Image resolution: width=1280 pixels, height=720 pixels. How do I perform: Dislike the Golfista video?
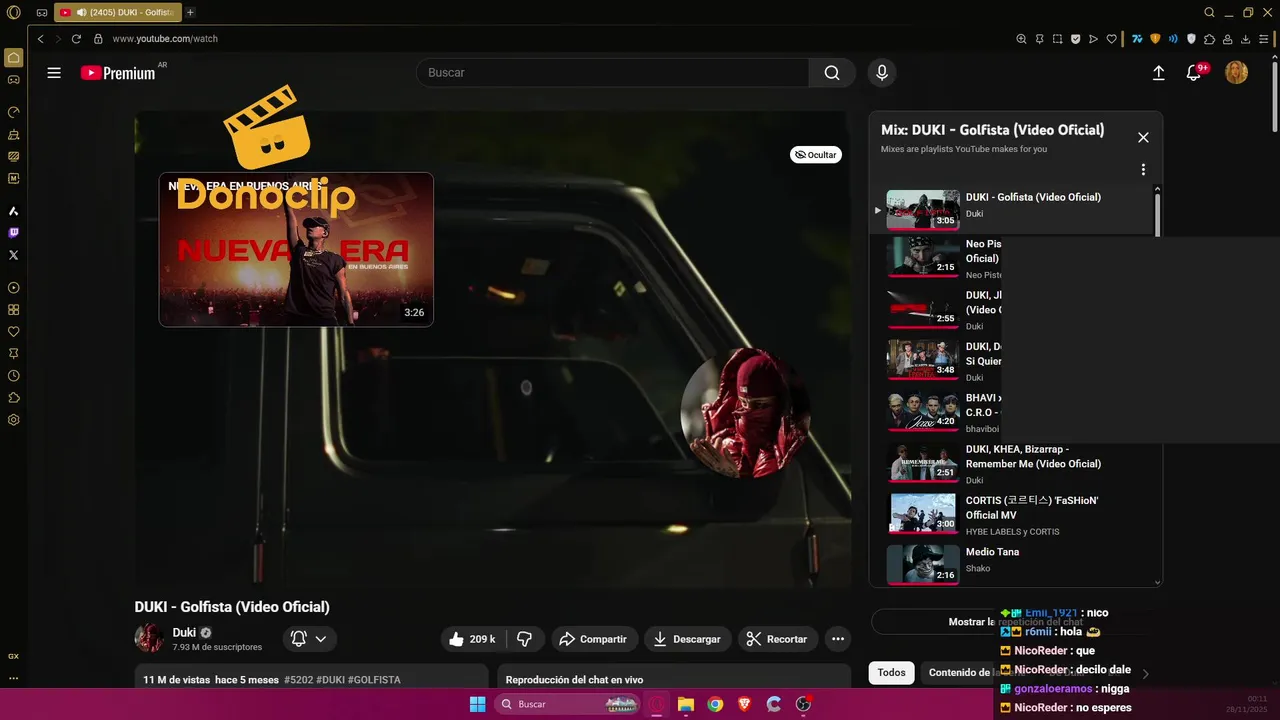click(524, 639)
